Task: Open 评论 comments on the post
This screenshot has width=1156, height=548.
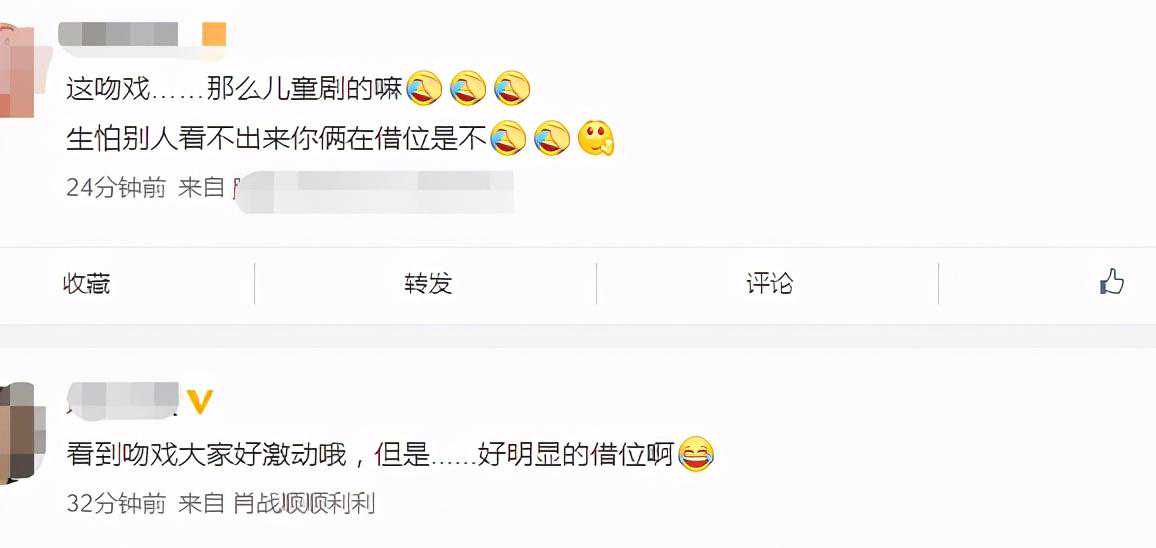Action: pyautogui.click(x=769, y=283)
